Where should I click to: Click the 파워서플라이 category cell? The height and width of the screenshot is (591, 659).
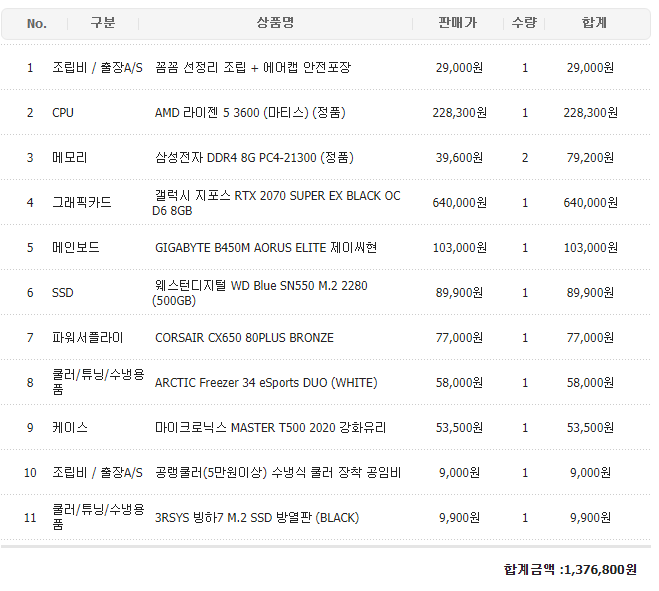click(87, 338)
